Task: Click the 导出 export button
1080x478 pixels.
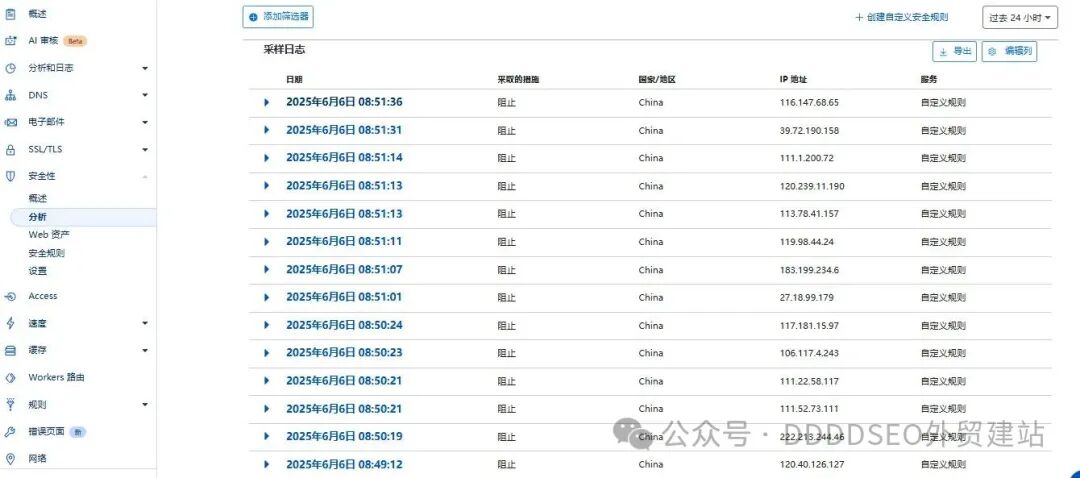Action: 954,51
